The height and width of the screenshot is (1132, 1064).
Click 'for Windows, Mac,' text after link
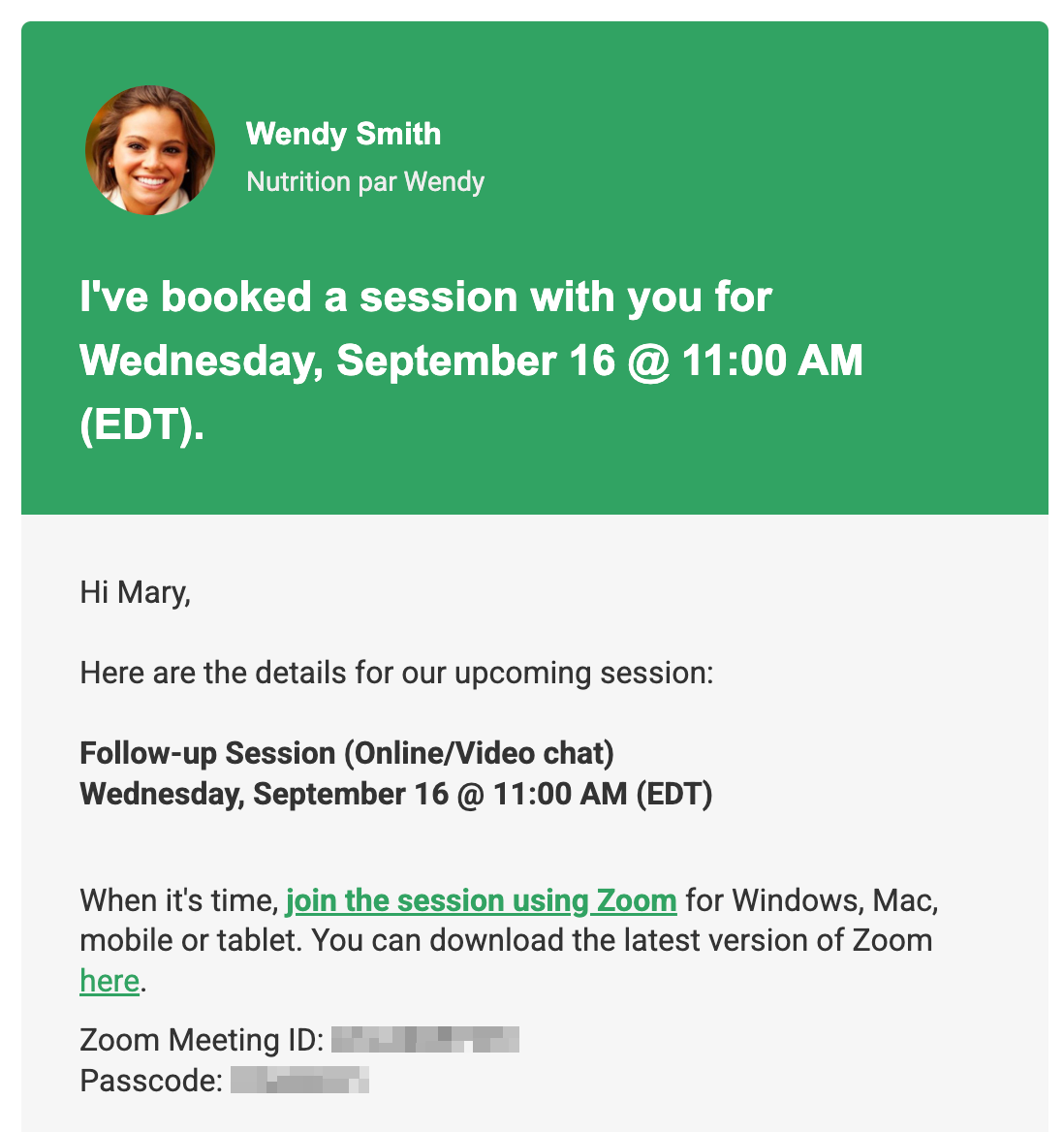(x=812, y=900)
